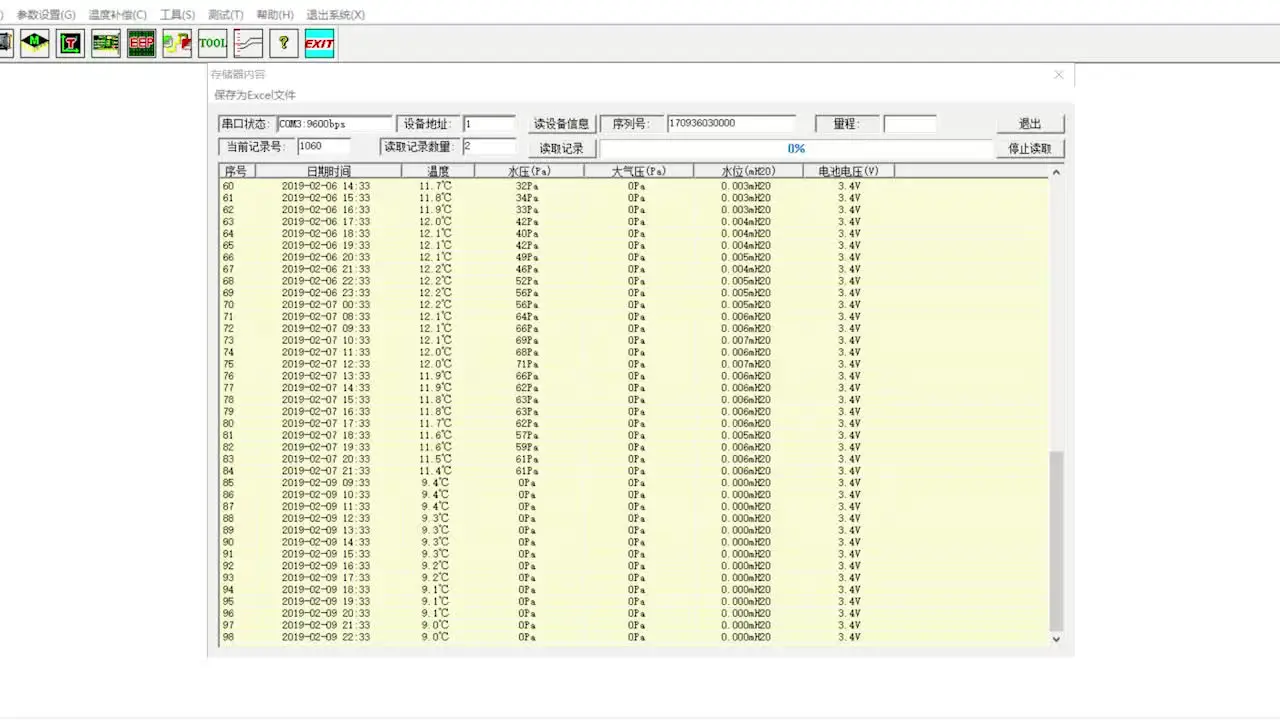
Task: Click the red EXIT toolbar icon
Action: point(319,43)
